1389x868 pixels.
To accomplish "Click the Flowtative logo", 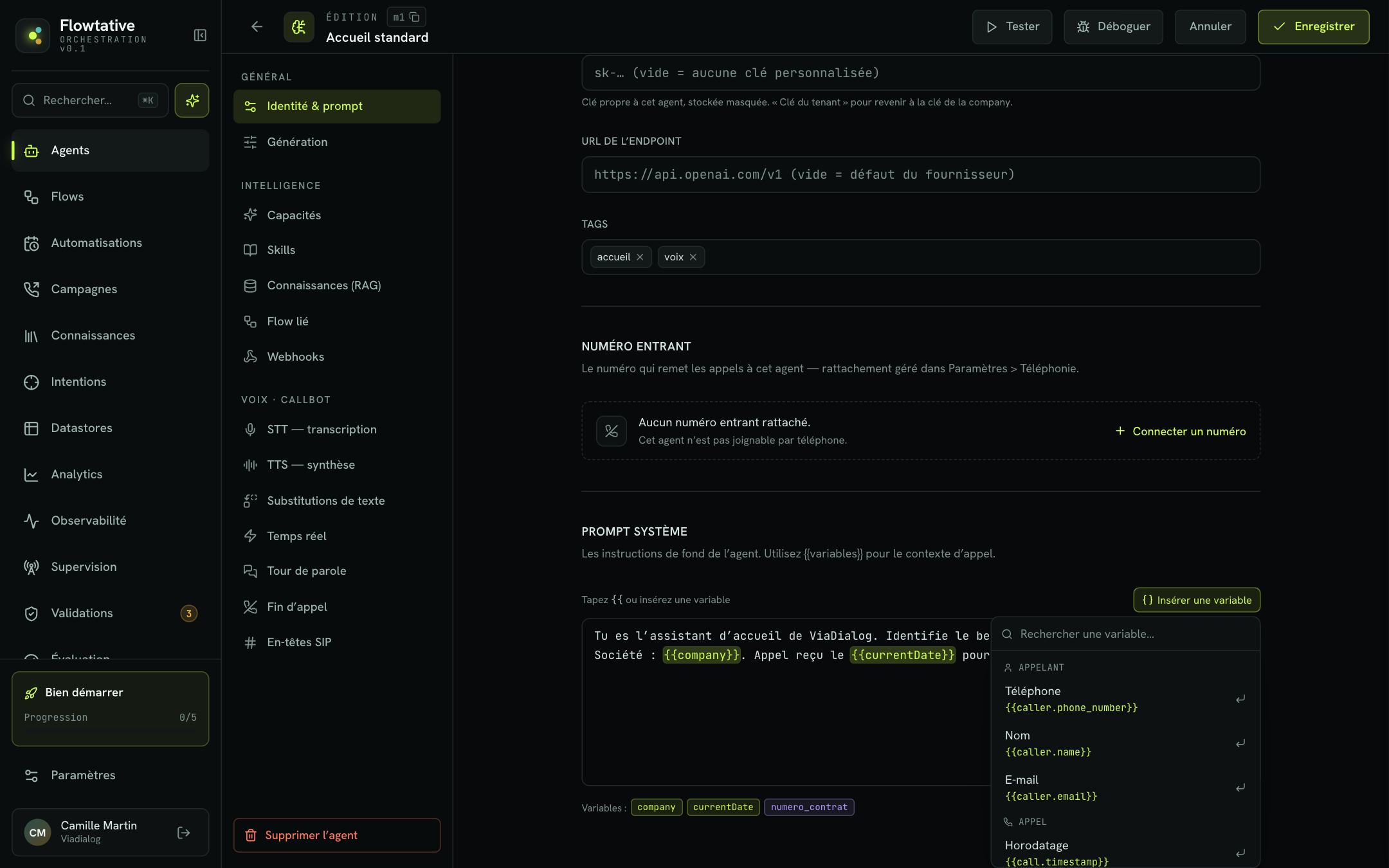I will [x=33, y=35].
